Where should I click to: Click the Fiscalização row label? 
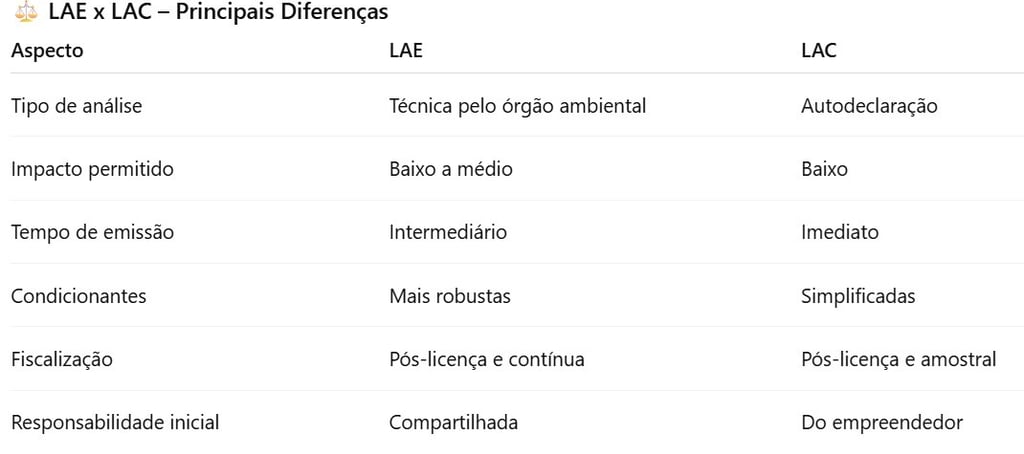click(x=62, y=359)
